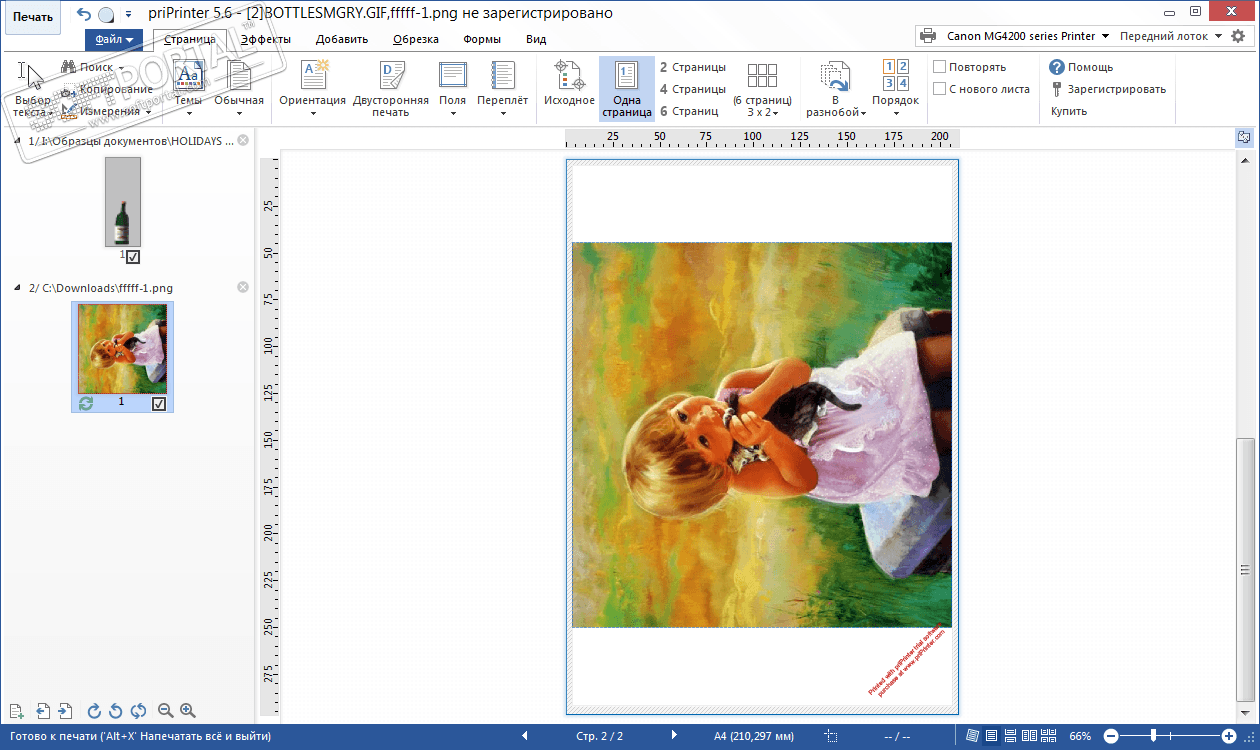The image size is (1260, 750).
Task: Open Помощь help
Action: tap(1081, 67)
